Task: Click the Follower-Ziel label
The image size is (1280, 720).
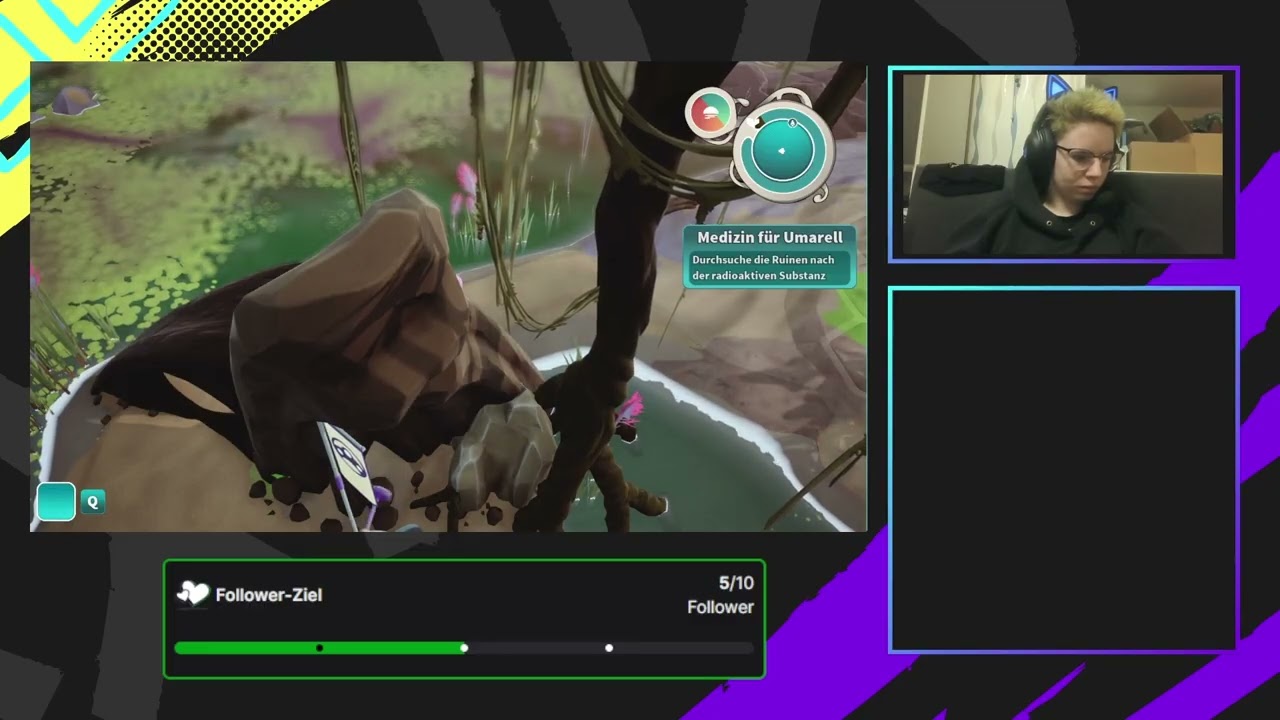Action: click(x=269, y=595)
